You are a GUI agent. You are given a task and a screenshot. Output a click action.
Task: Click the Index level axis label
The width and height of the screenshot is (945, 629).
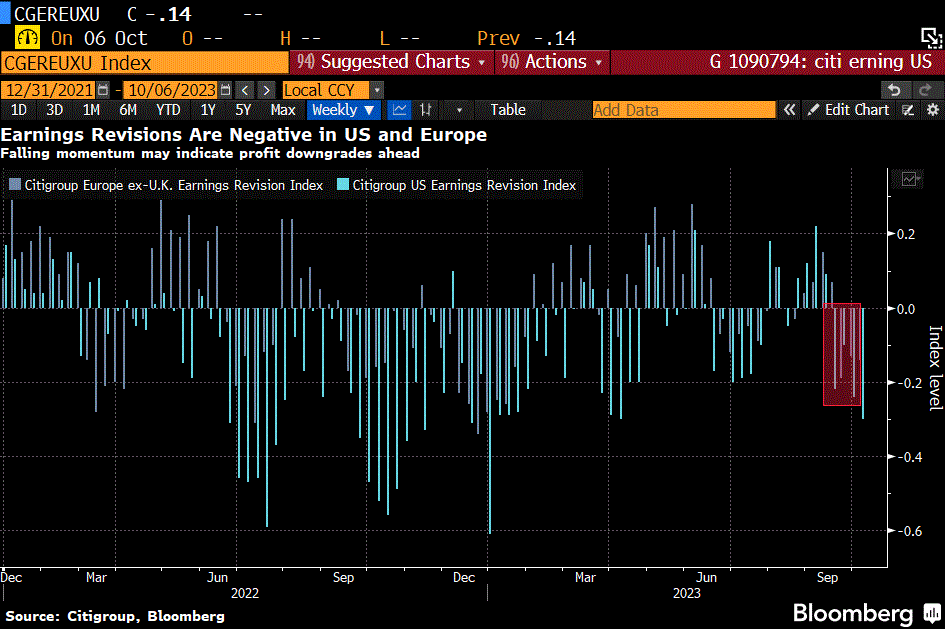[935, 368]
